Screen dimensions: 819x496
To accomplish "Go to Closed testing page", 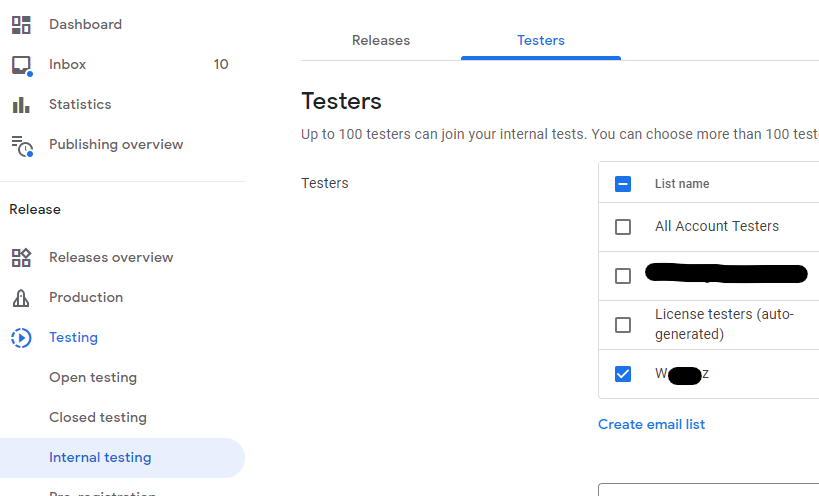I will tap(98, 418).
